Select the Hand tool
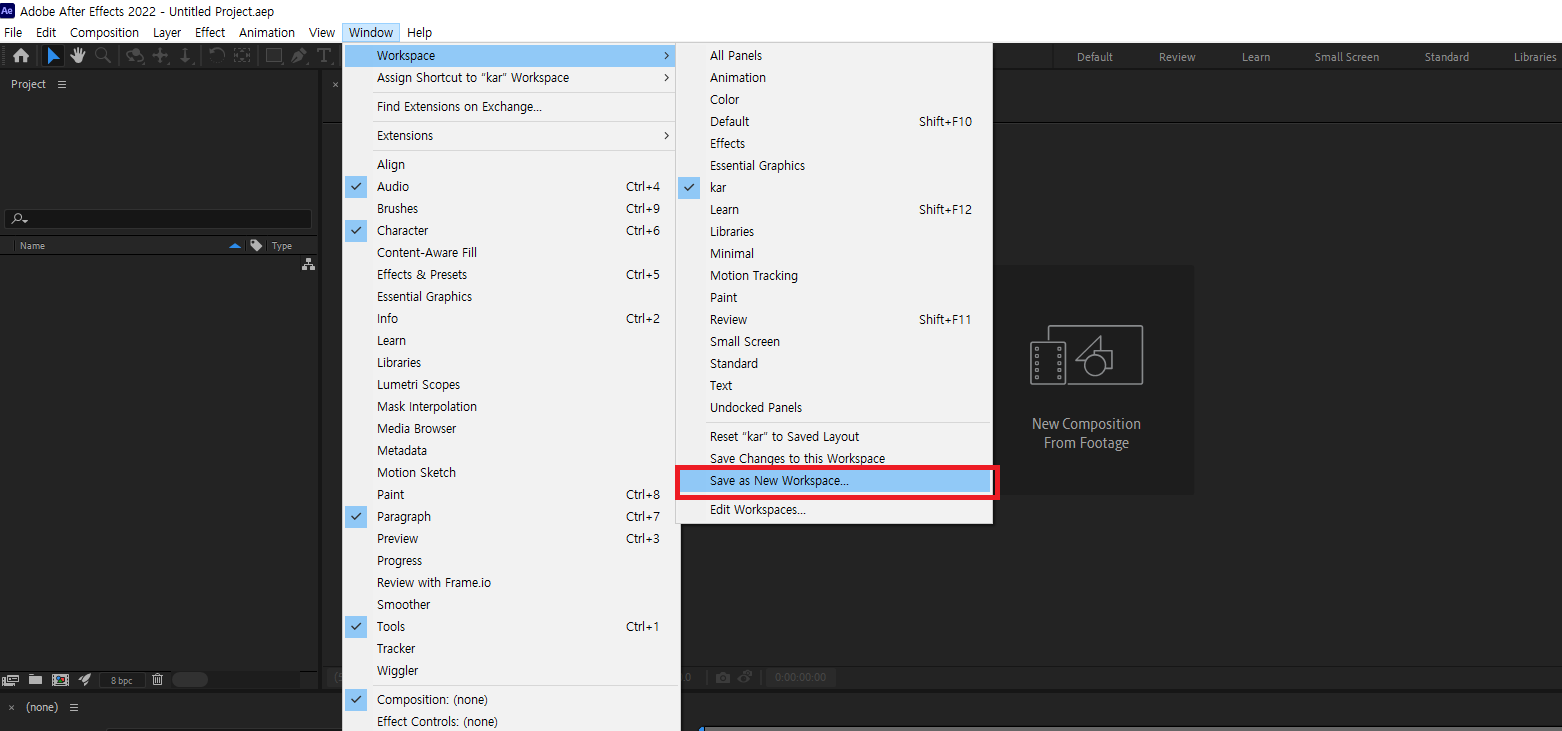1562x731 pixels. click(x=78, y=56)
